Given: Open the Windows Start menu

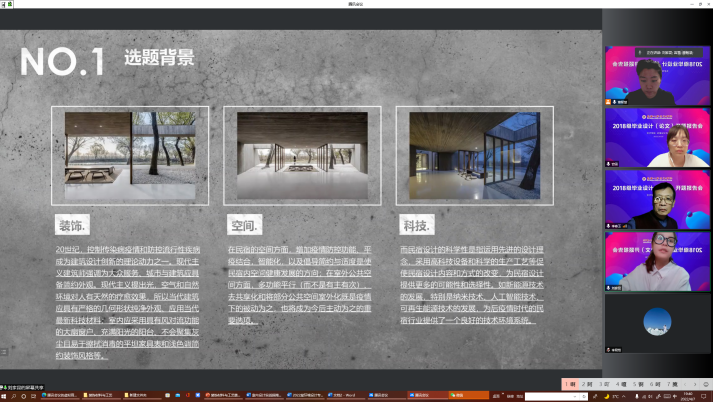Looking at the screenshot, I should tap(4, 397).
